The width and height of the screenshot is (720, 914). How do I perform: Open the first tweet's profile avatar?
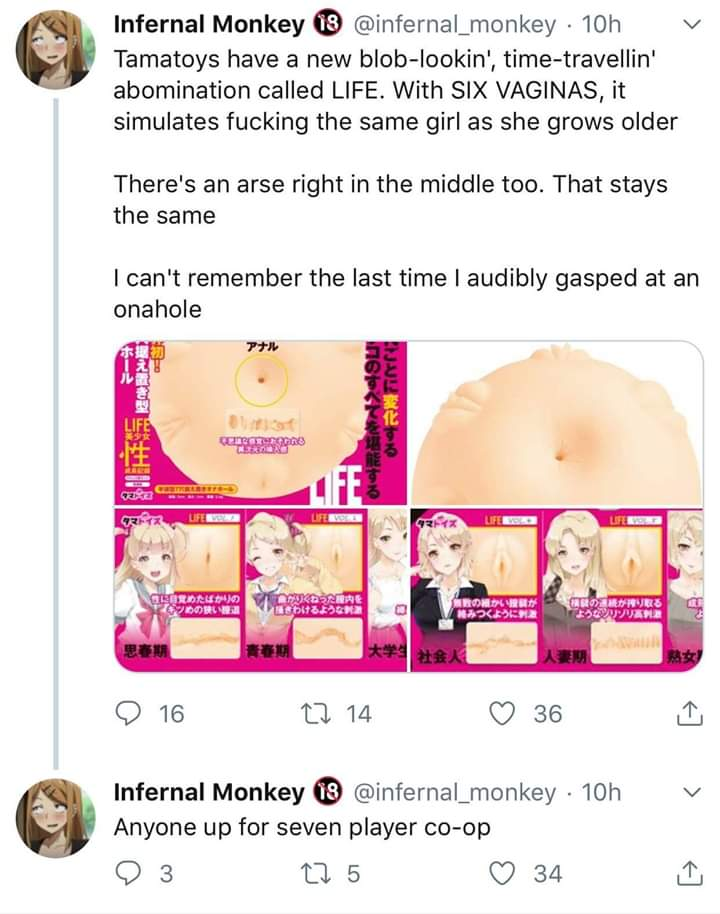pyautogui.click(x=54, y=50)
